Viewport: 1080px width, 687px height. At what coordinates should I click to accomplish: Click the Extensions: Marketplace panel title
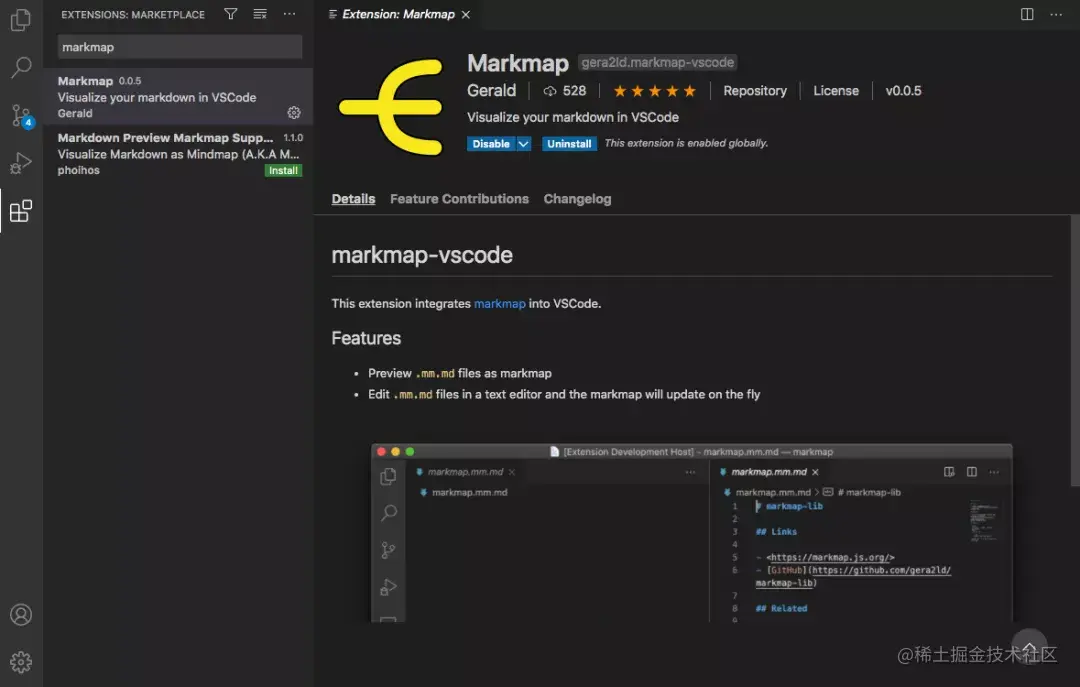coord(133,14)
